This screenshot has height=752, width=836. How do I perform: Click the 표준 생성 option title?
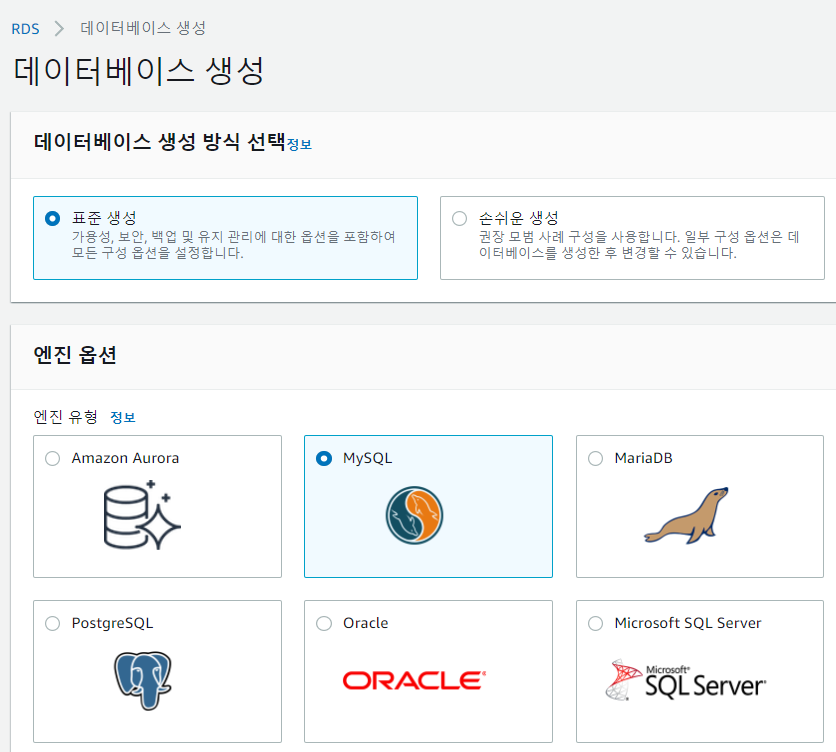click(x=104, y=218)
